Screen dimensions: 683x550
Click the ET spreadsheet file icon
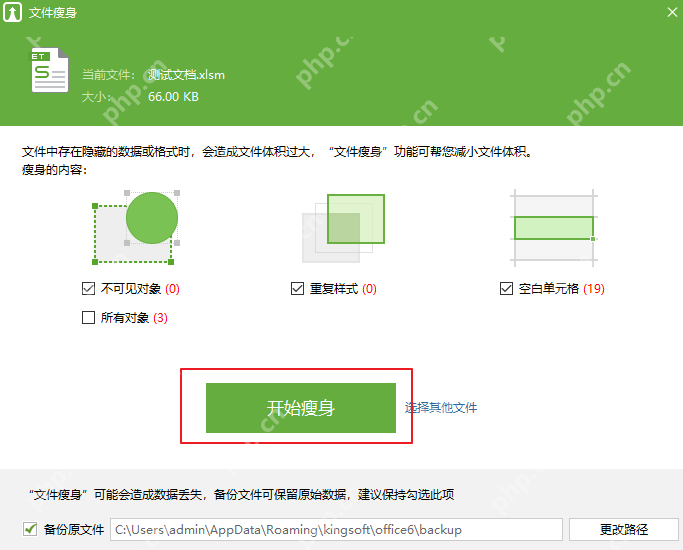(x=50, y=70)
